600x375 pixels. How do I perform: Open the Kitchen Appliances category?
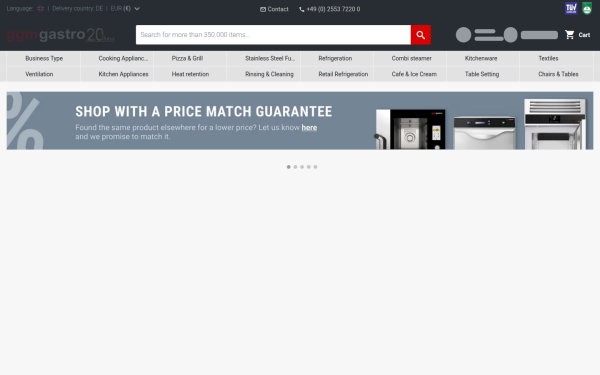[x=123, y=74]
